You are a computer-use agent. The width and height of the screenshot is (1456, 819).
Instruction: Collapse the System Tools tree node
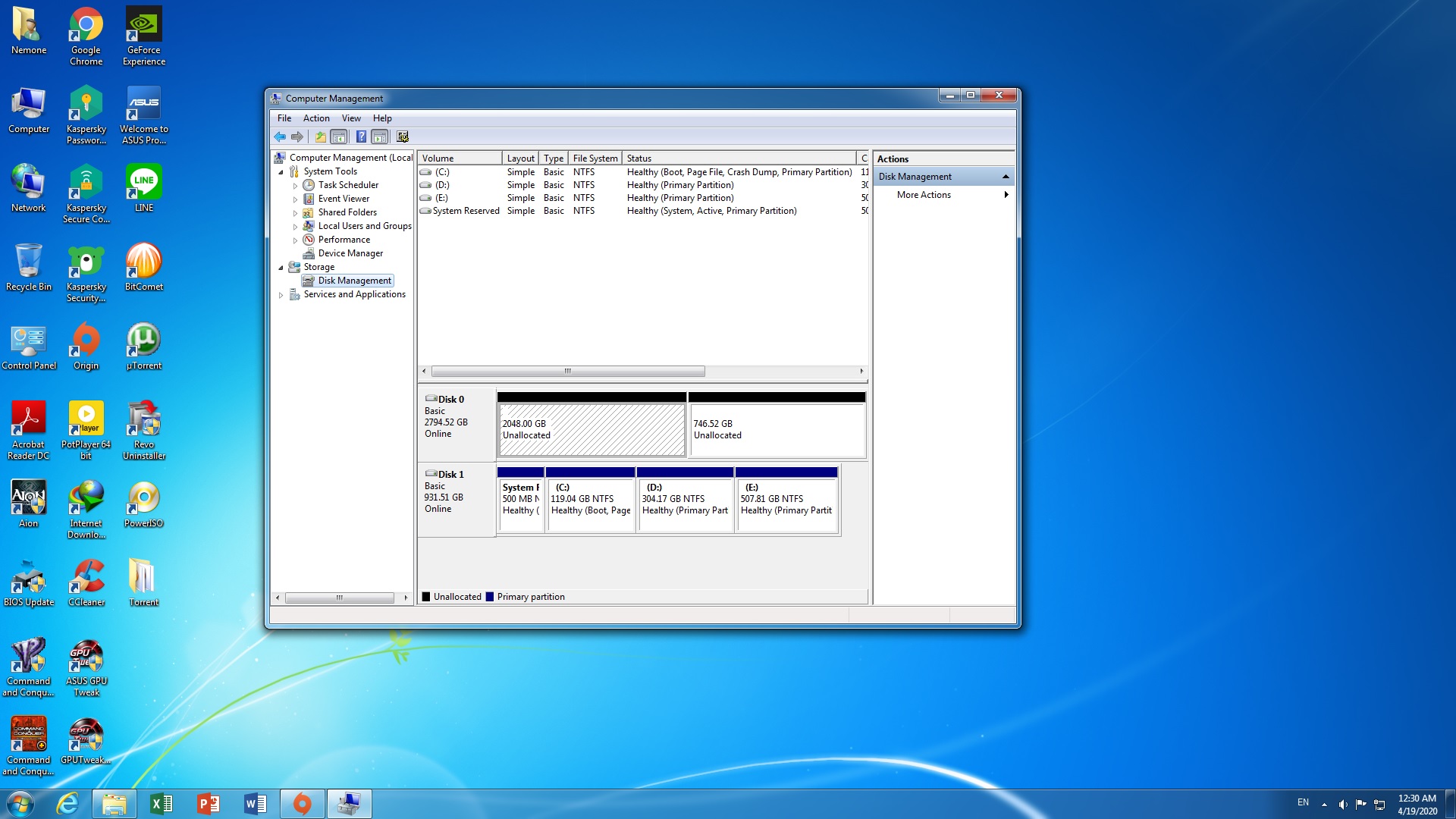coord(281,172)
